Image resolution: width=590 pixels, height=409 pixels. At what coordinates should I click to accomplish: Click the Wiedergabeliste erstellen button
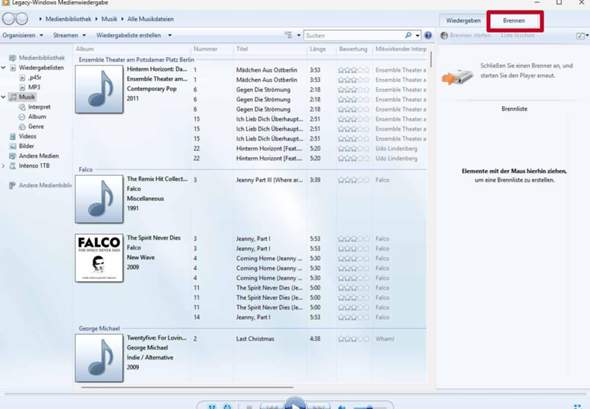[129, 35]
